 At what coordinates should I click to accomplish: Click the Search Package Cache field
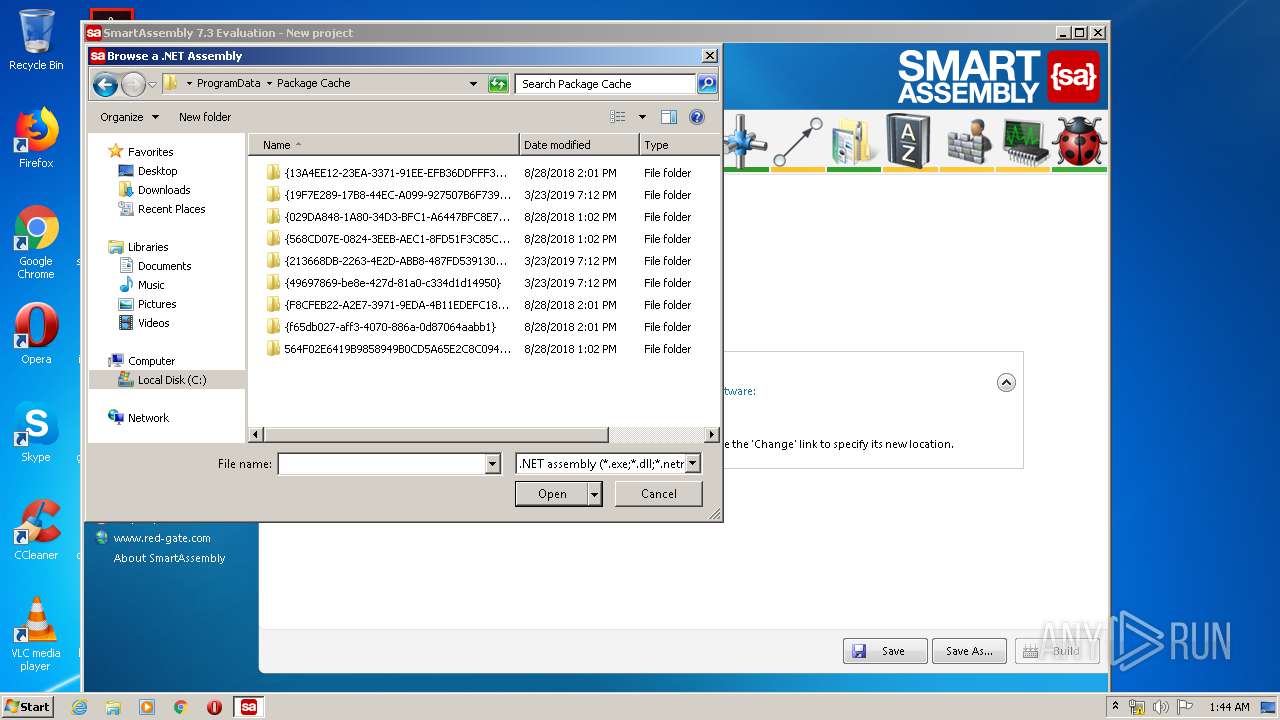tap(606, 84)
